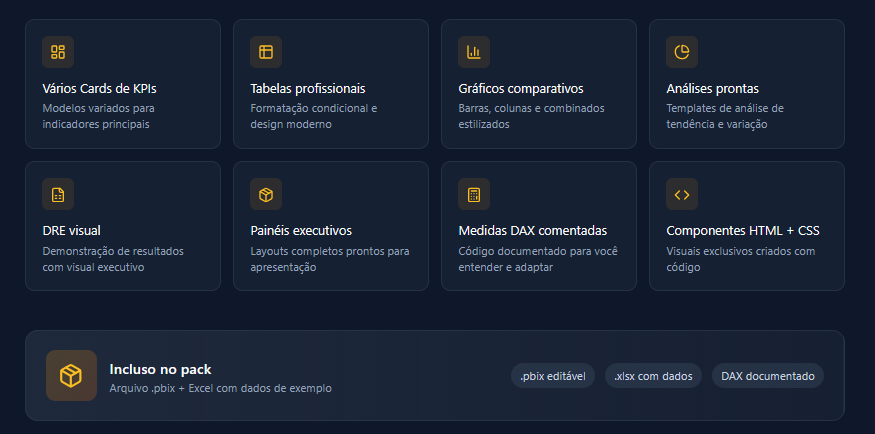Select the .xlsx com dados tag
875x434 pixels.
(x=653, y=376)
